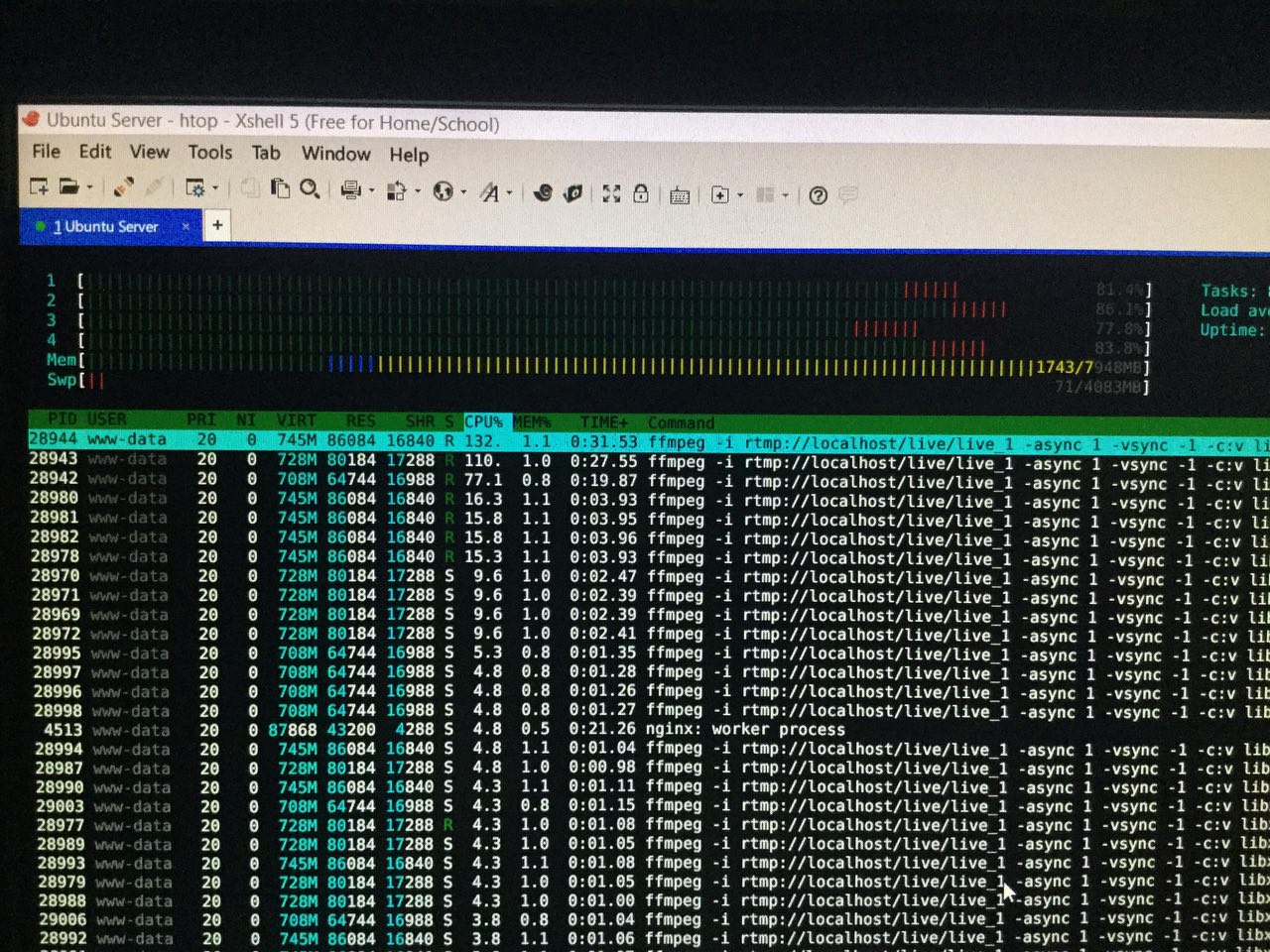Expand the globe encoding dropdown arrow

462,192
